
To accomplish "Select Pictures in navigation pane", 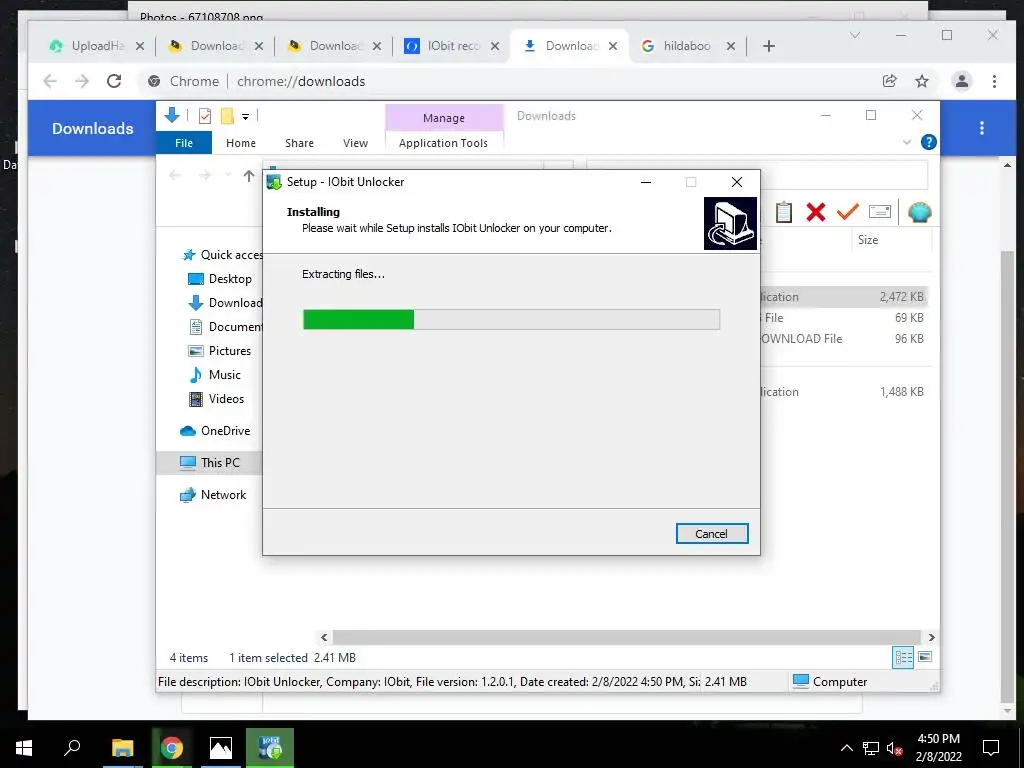I will [220, 351].
